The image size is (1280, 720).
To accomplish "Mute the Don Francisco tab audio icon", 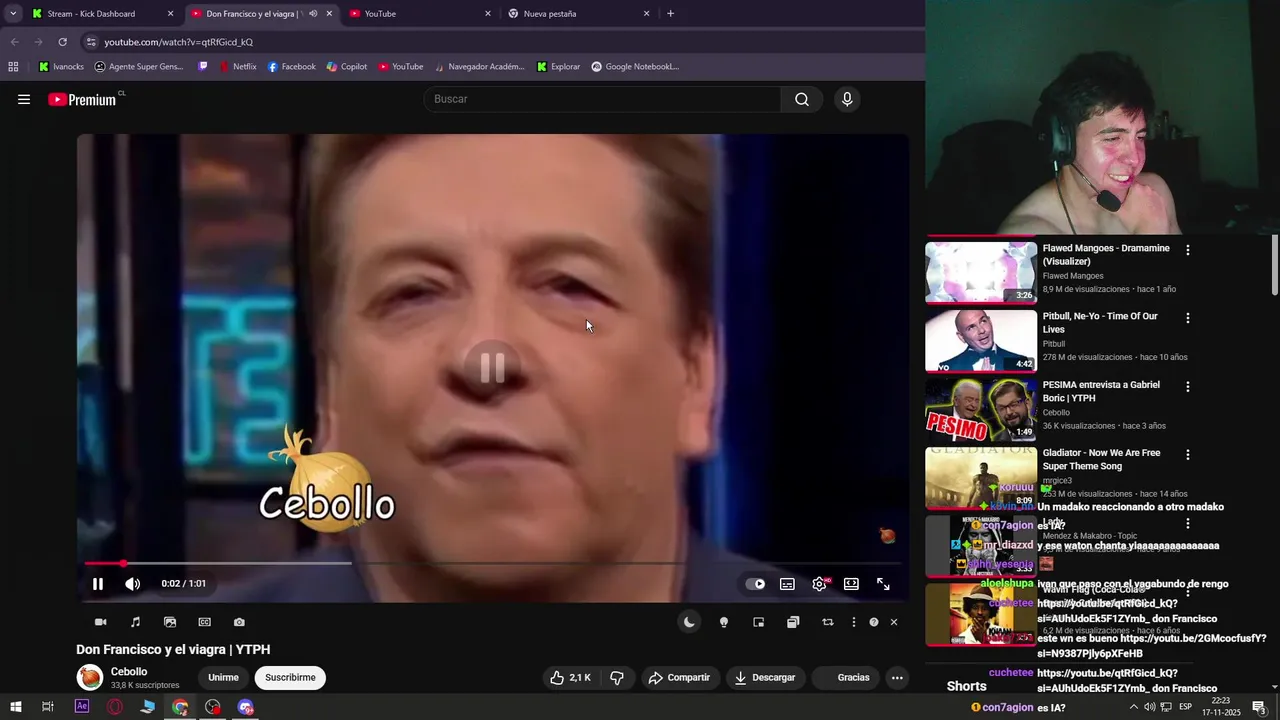I will (313, 14).
